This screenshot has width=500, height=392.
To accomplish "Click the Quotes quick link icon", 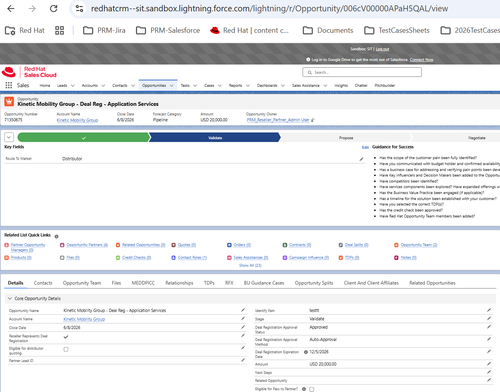I will pos(173,245).
